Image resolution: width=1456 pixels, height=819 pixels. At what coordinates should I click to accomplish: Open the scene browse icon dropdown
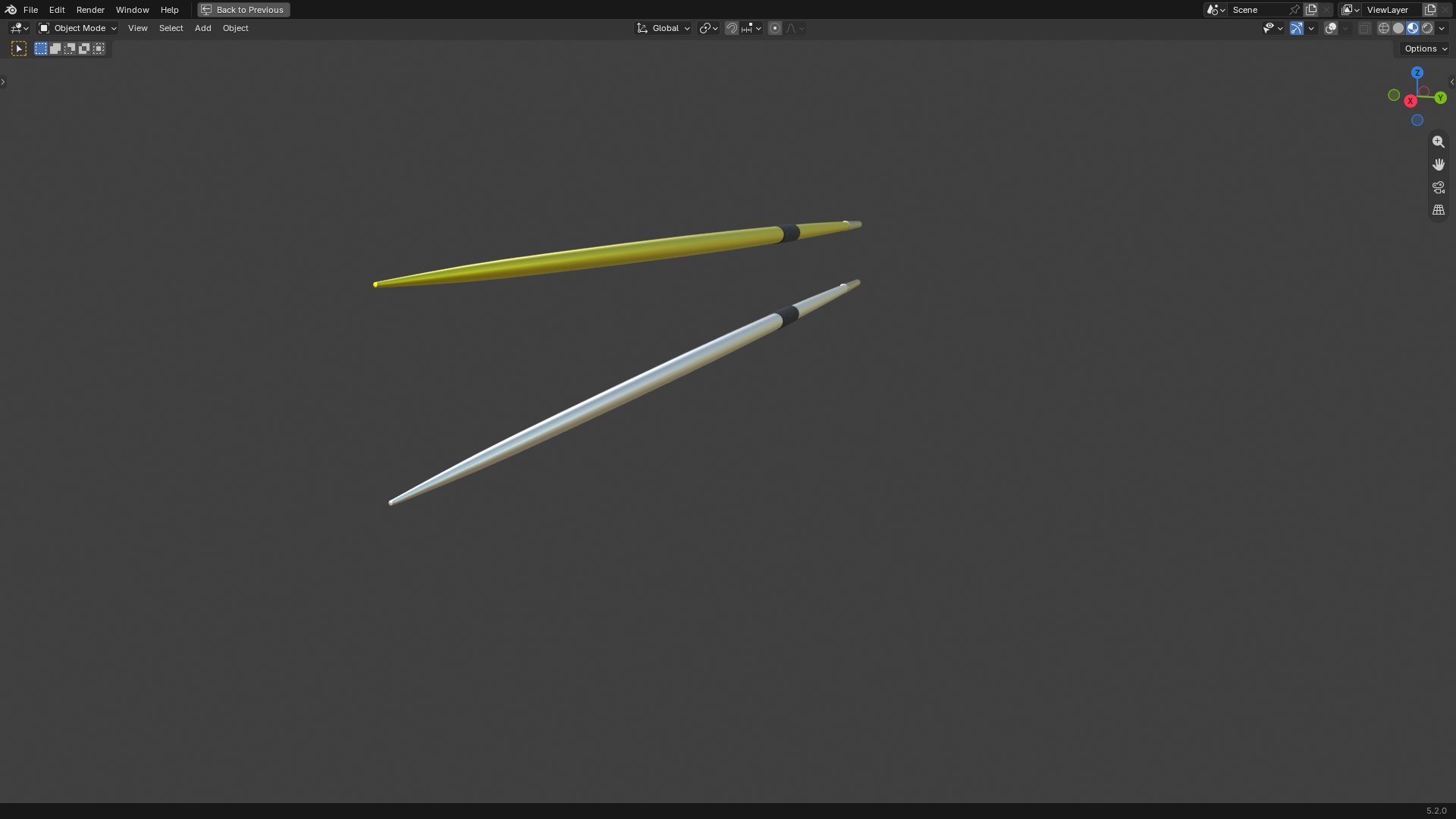(1216, 10)
